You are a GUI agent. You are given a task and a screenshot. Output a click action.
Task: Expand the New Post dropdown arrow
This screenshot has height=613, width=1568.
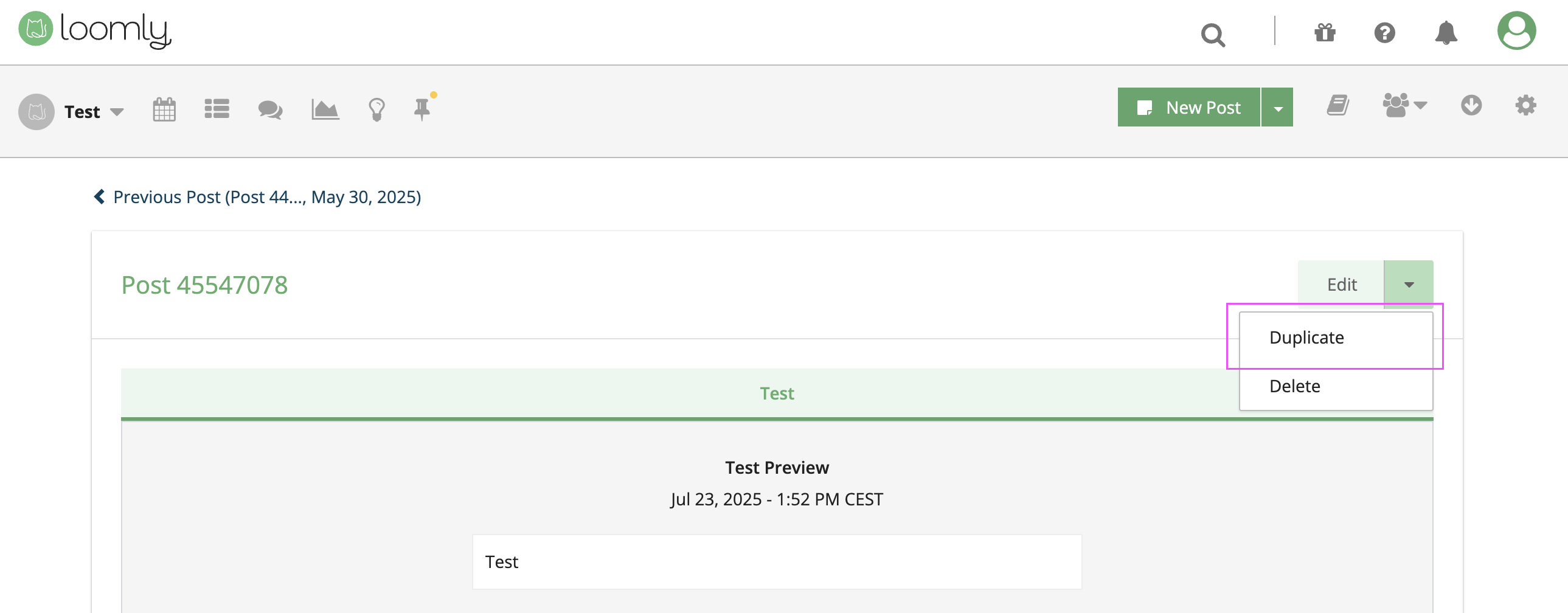[x=1278, y=108]
